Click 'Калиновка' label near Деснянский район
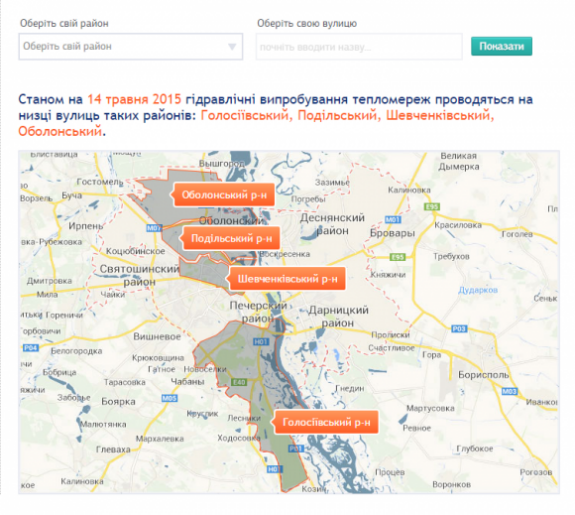575x515 pixels. point(409,190)
